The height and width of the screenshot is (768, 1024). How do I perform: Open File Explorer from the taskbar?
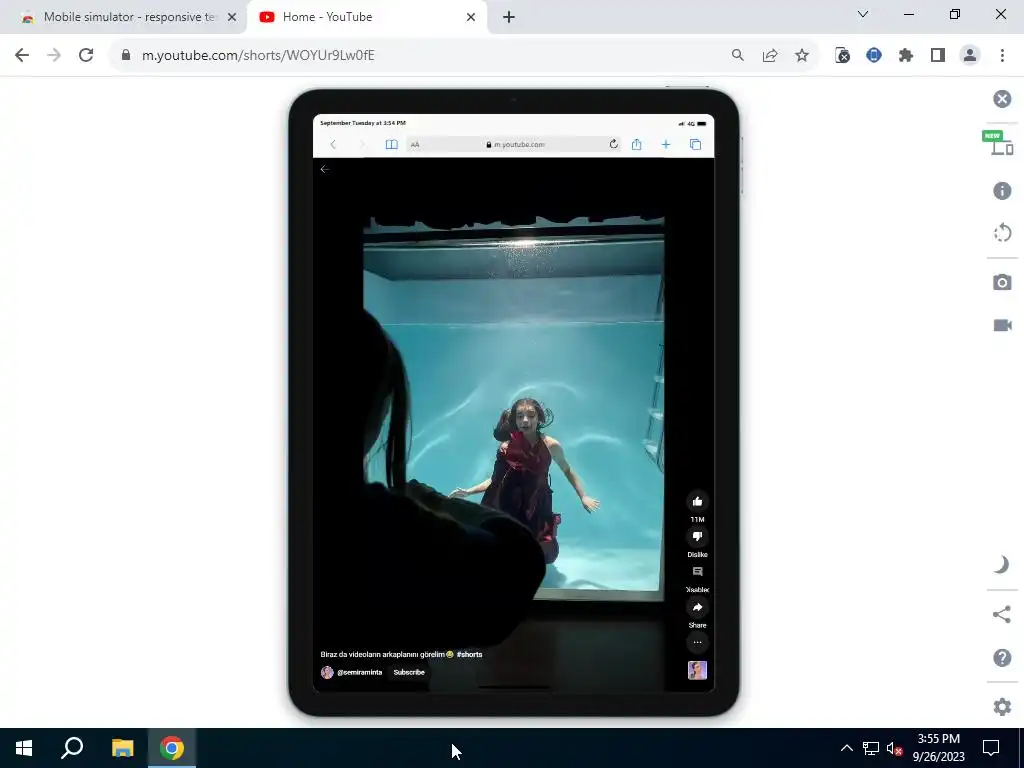click(122, 748)
